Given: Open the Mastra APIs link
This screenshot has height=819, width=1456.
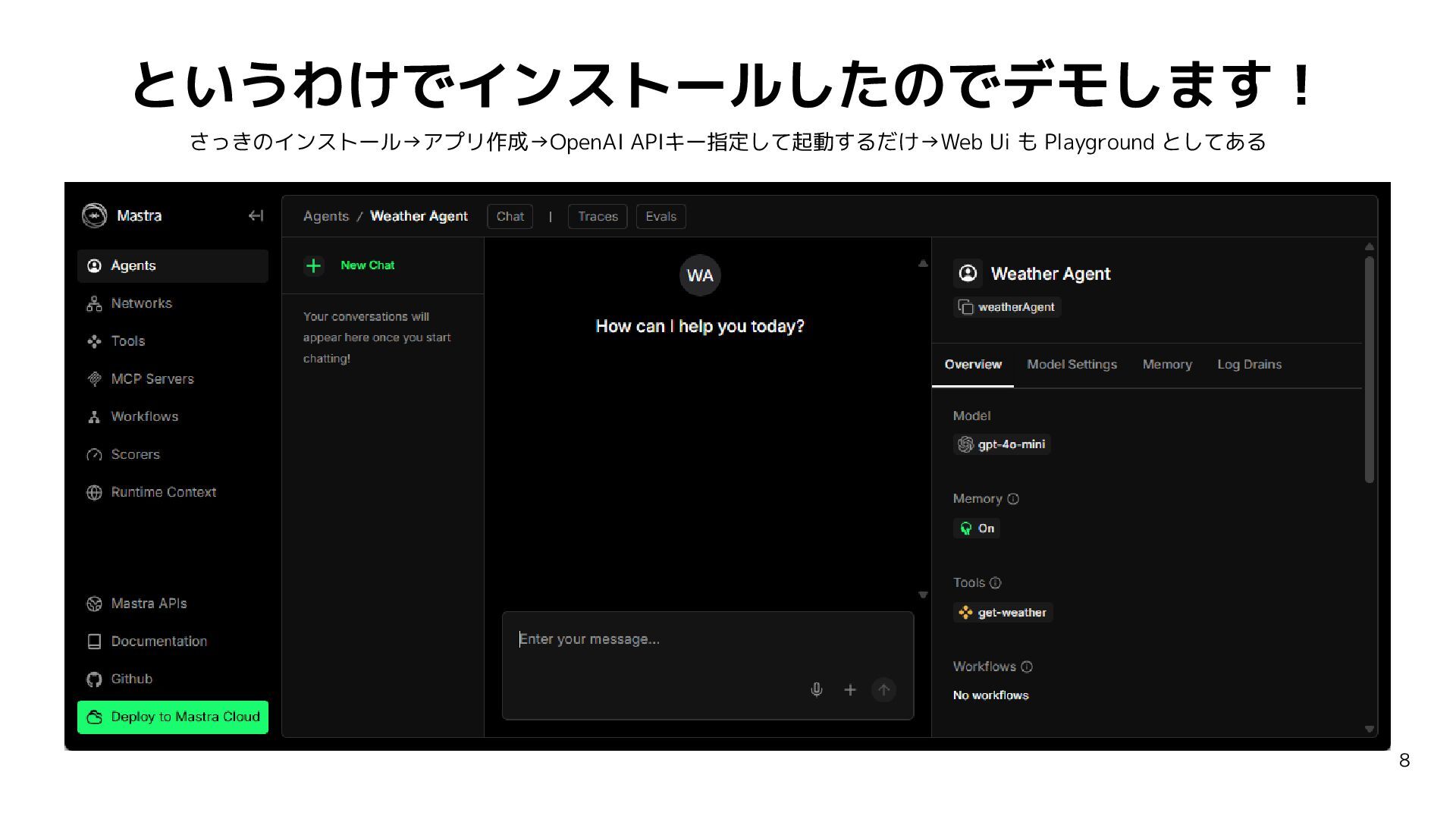Looking at the screenshot, I should pos(173,604).
